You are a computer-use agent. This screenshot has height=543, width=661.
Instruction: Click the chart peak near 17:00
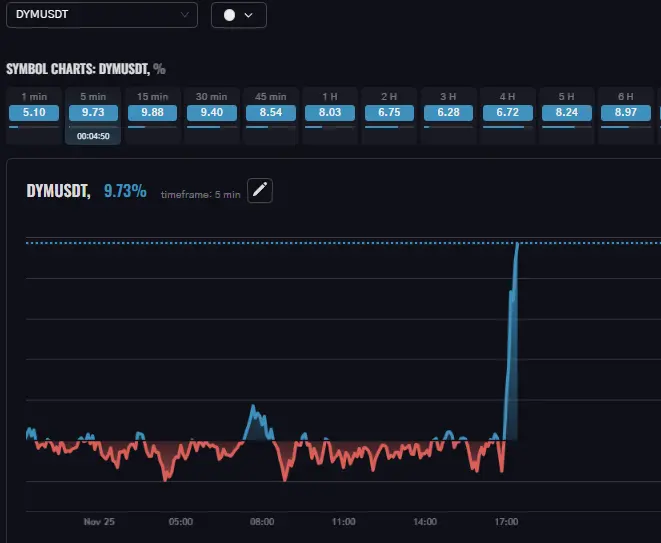517,244
